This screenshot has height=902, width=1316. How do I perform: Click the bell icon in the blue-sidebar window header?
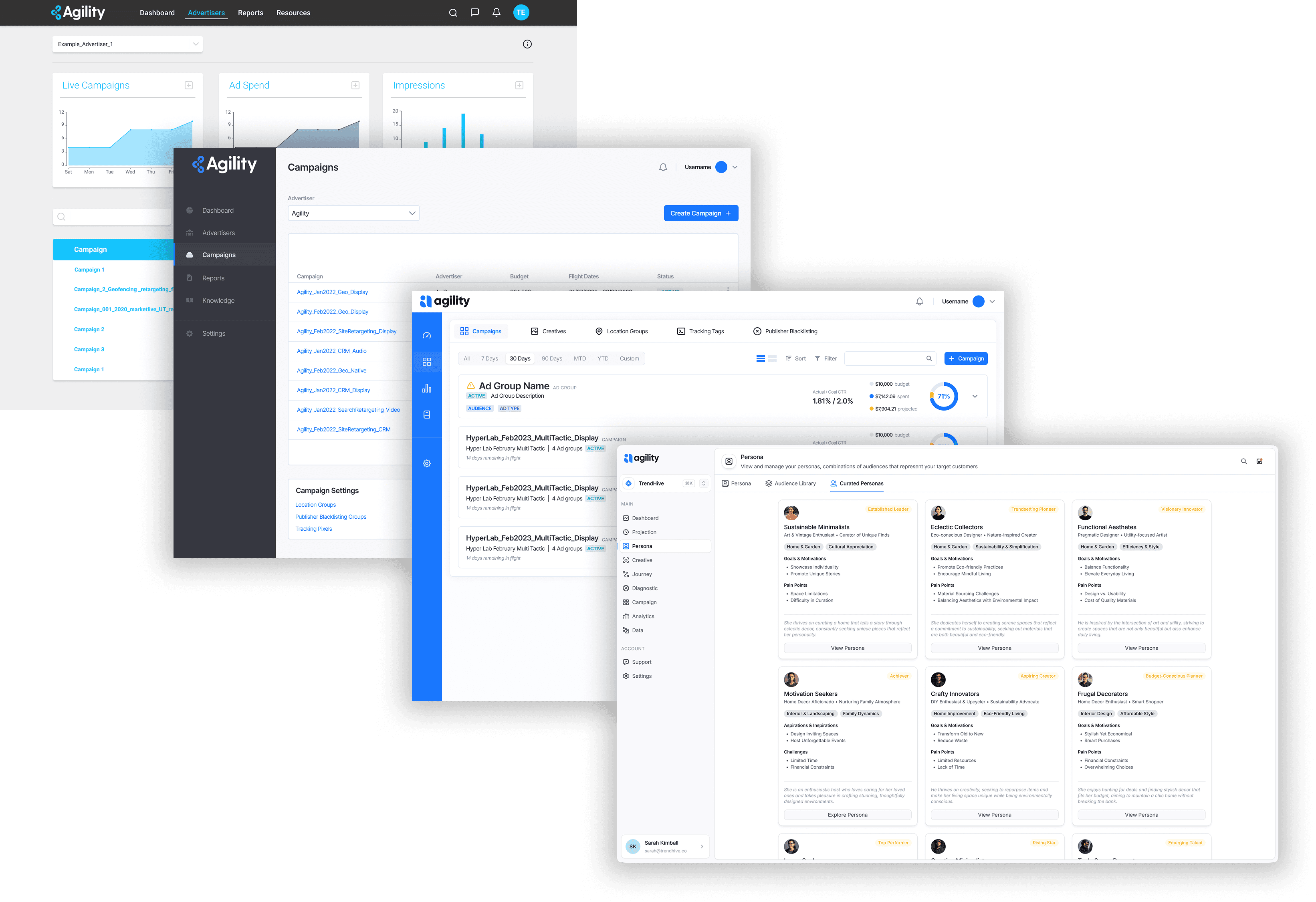[920, 302]
